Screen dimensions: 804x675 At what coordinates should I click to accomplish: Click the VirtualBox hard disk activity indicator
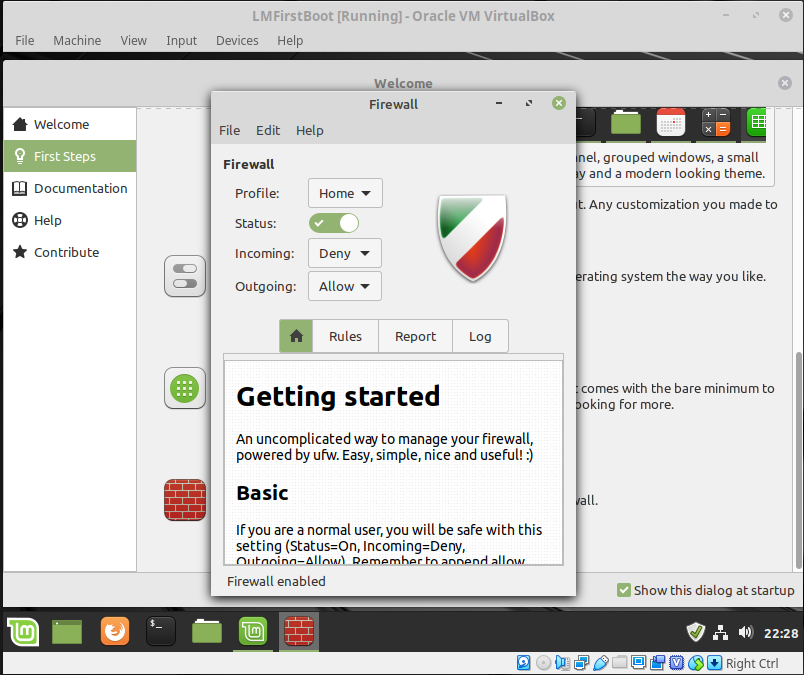[x=524, y=663]
